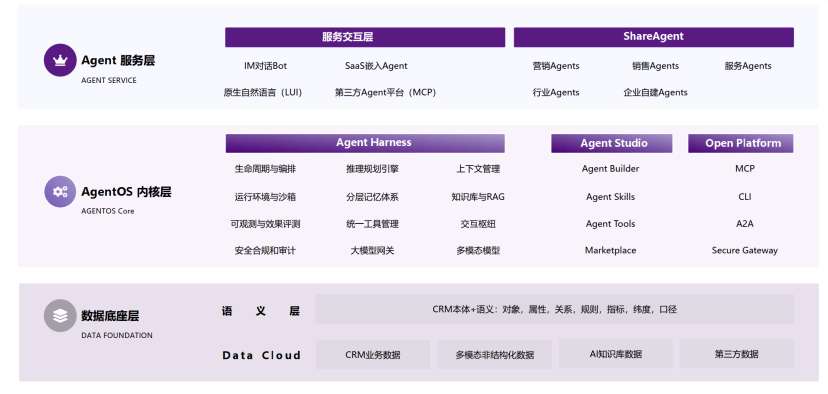This screenshot has height=394, width=828.
Task: Click 生命周期与编排
Action: (x=266, y=169)
